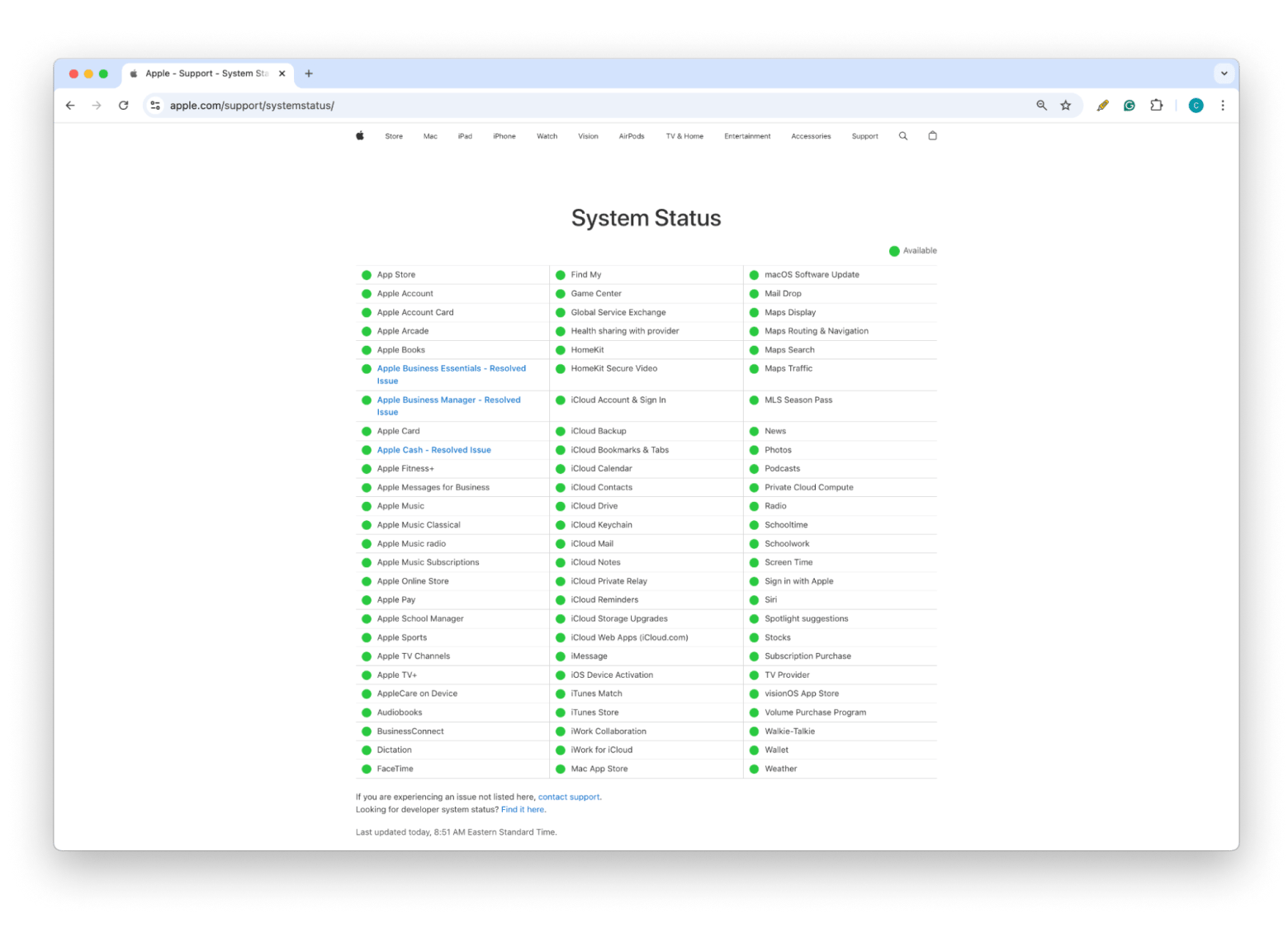
Task: Open the Accessories menu
Action: point(811,136)
